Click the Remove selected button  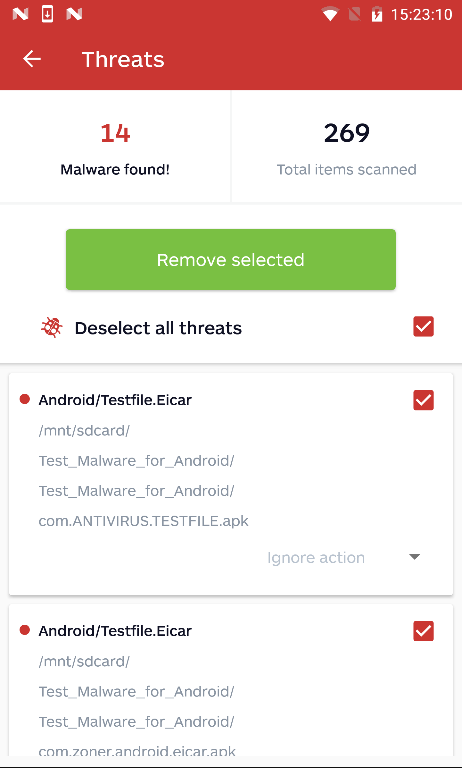pos(231,260)
